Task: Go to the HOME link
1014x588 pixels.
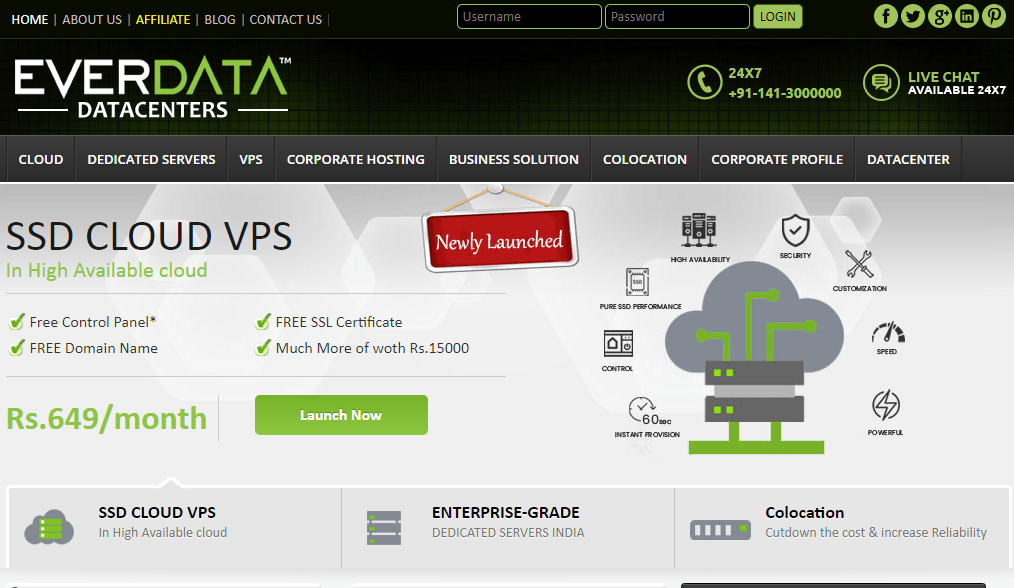Action: point(30,19)
